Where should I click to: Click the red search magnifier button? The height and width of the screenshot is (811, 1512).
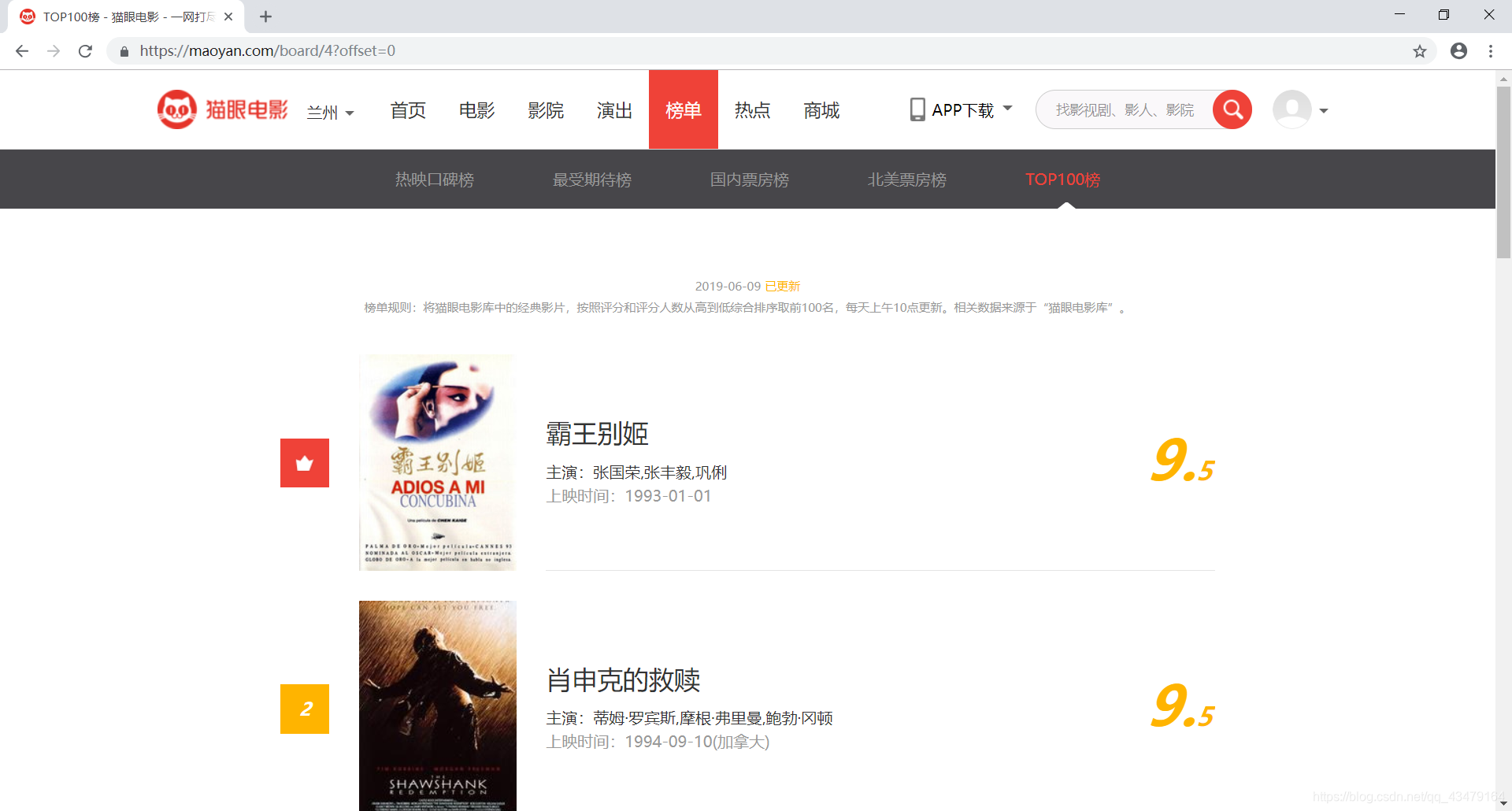[1232, 109]
